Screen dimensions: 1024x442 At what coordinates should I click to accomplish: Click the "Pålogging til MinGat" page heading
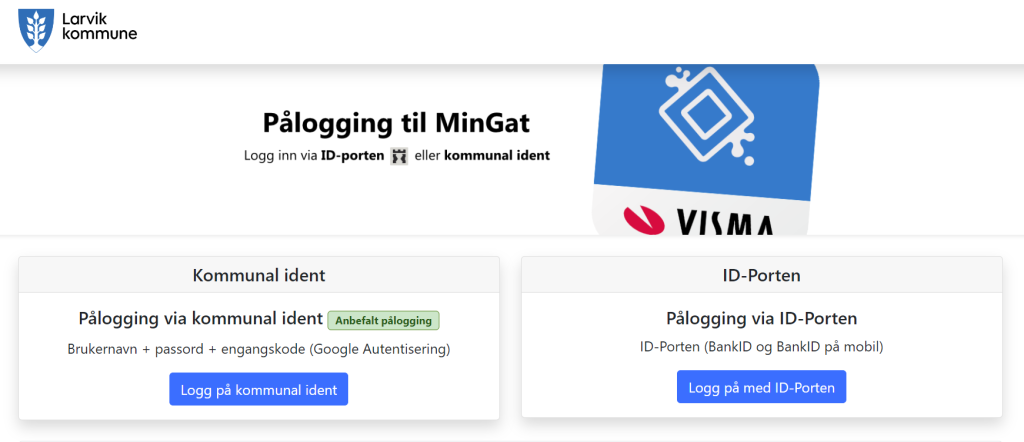396,123
